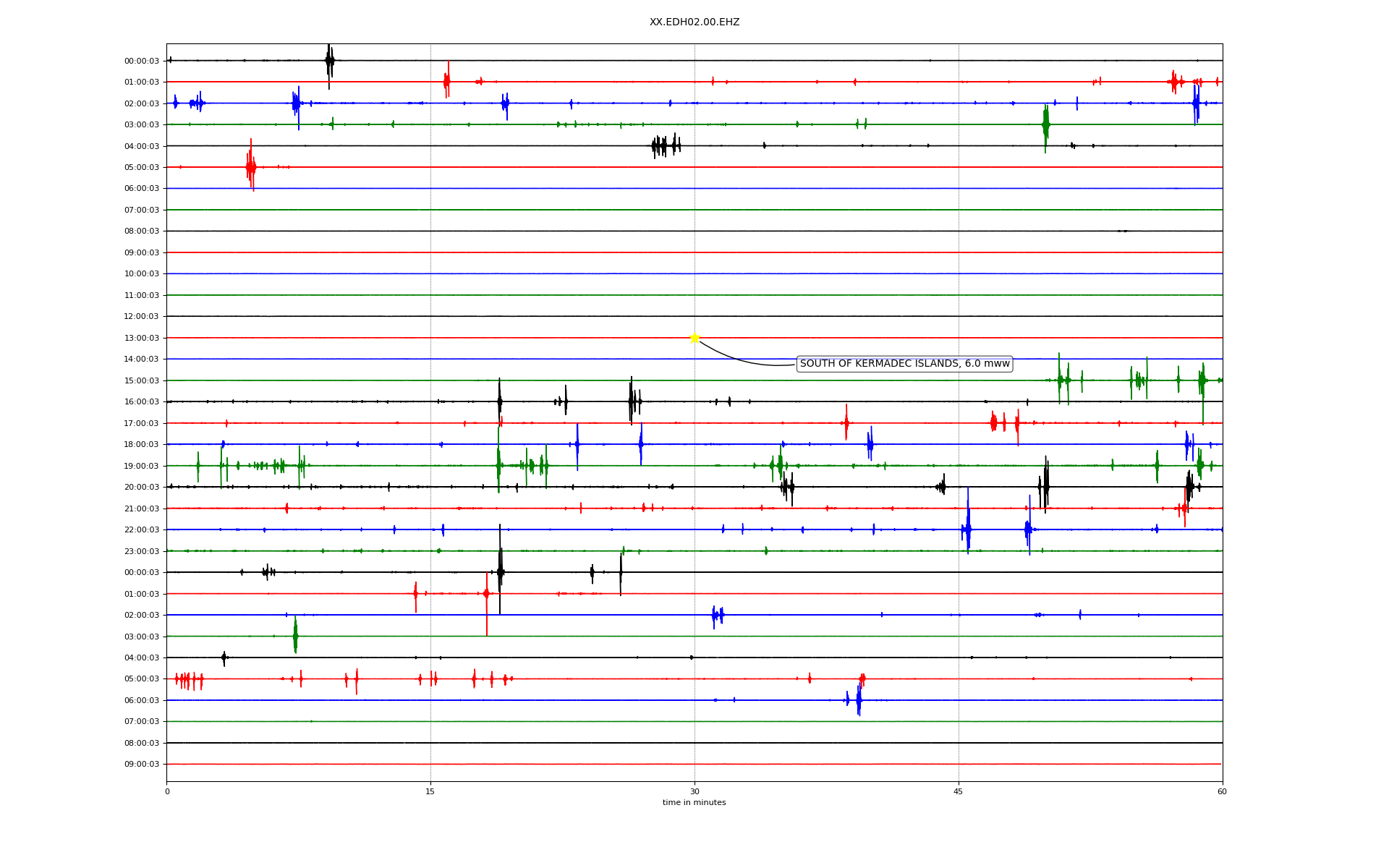Click the 06:00:03 flat blue trace label
The width and height of the screenshot is (1389, 868).
click(x=141, y=189)
